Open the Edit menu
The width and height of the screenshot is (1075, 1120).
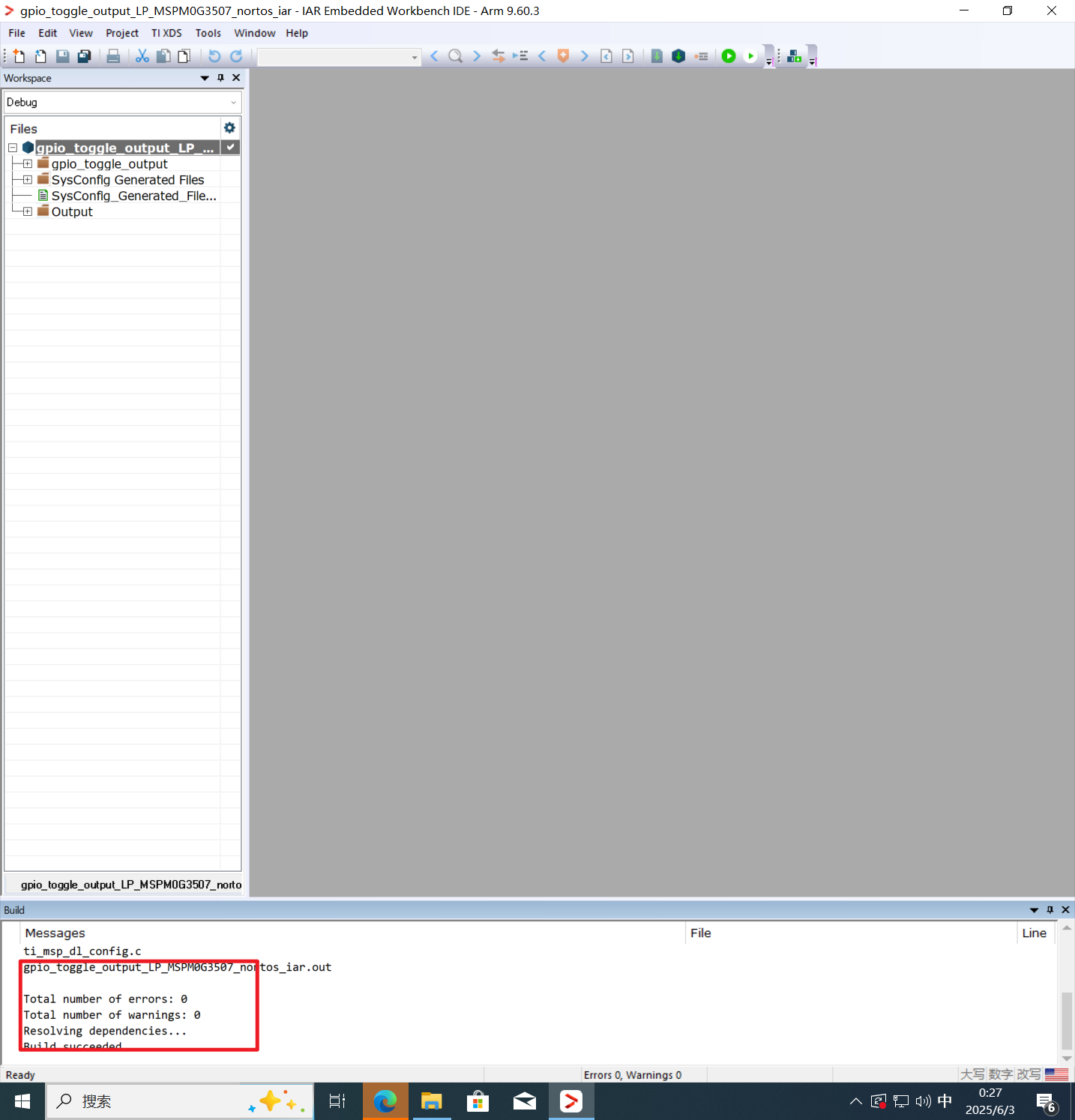point(48,33)
